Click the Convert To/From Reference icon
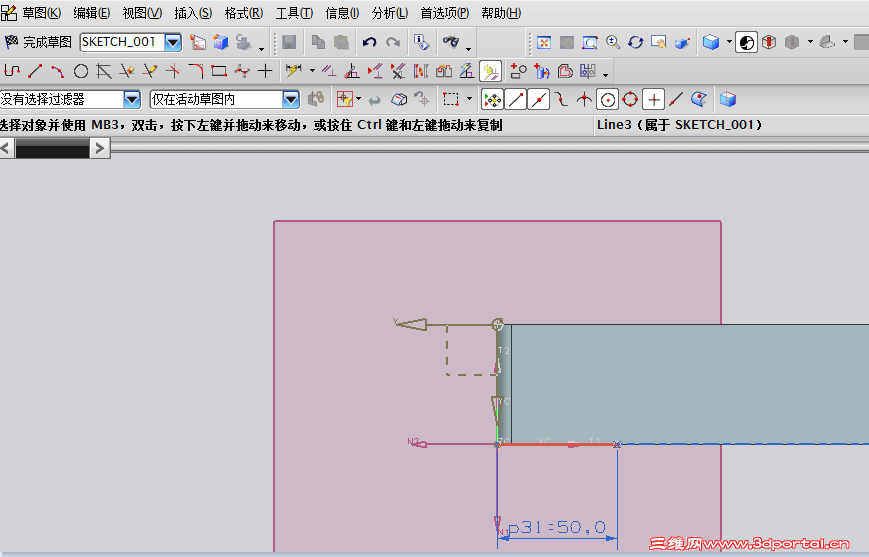 (x=421, y=71)
